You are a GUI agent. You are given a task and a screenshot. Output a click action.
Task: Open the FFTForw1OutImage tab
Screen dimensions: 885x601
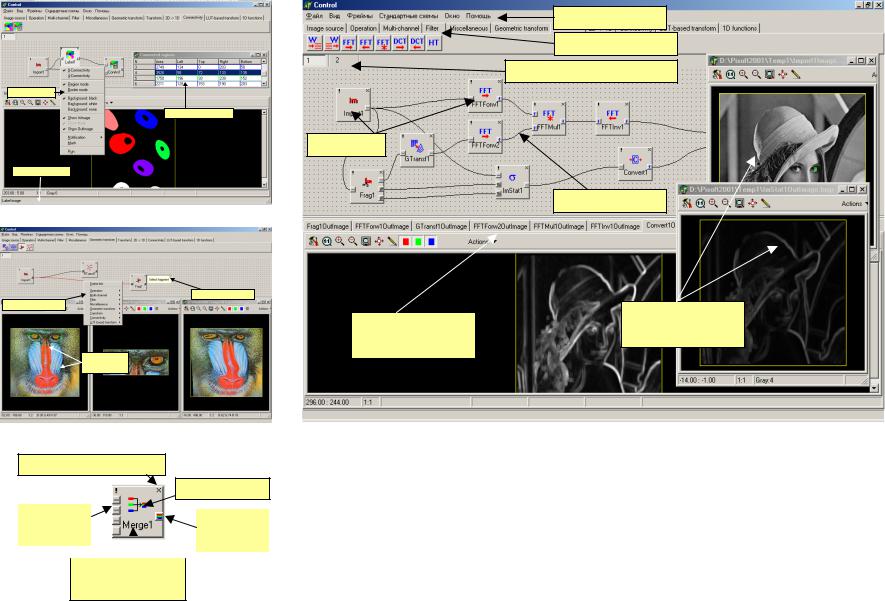click(382, 226)
